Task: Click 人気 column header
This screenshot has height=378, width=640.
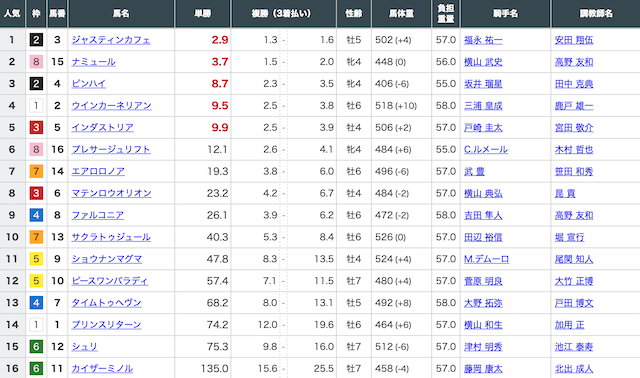Action: click(12, 13)
